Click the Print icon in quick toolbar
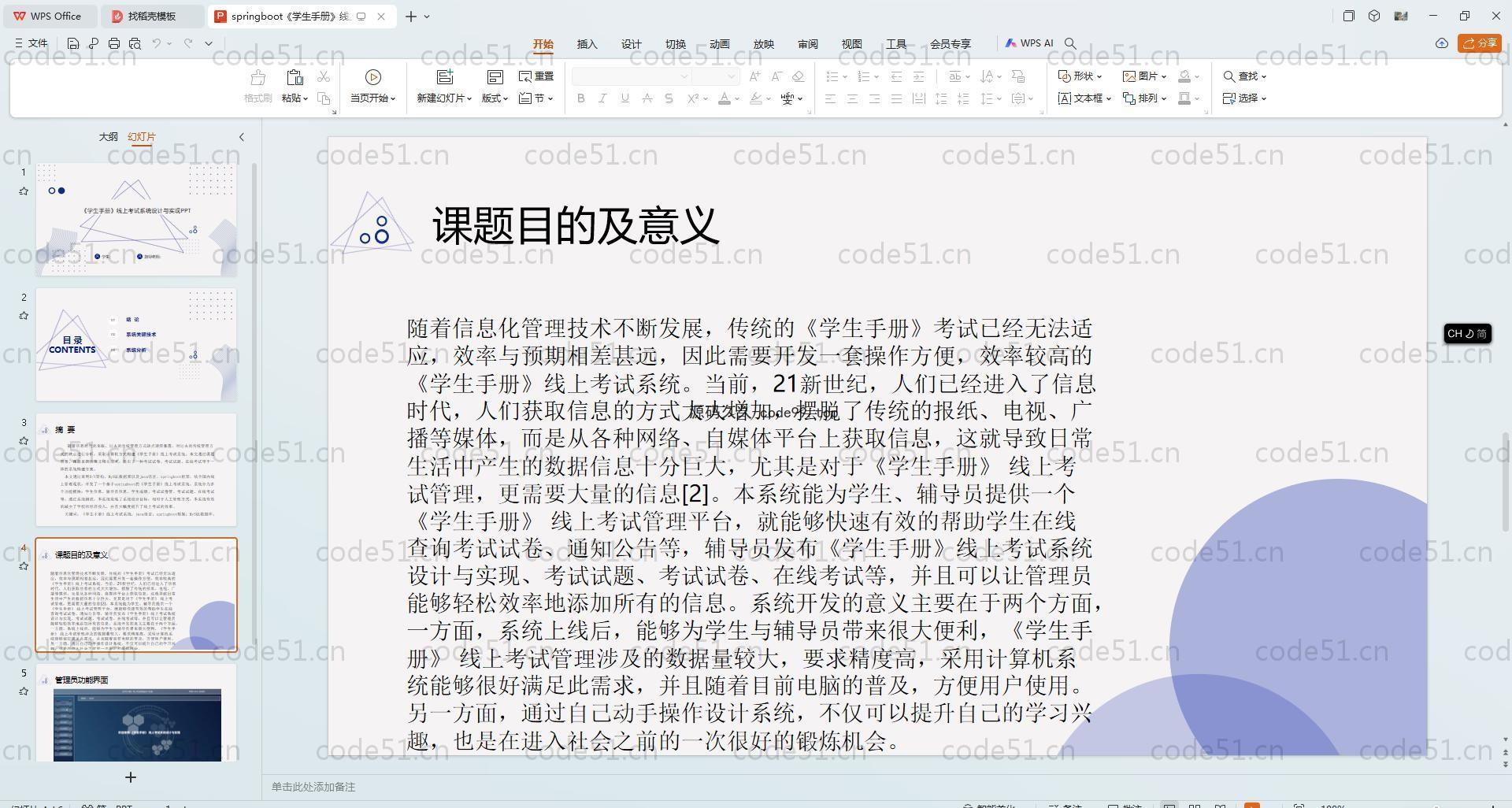1512x808 pixels. click(x=114, y=43)
